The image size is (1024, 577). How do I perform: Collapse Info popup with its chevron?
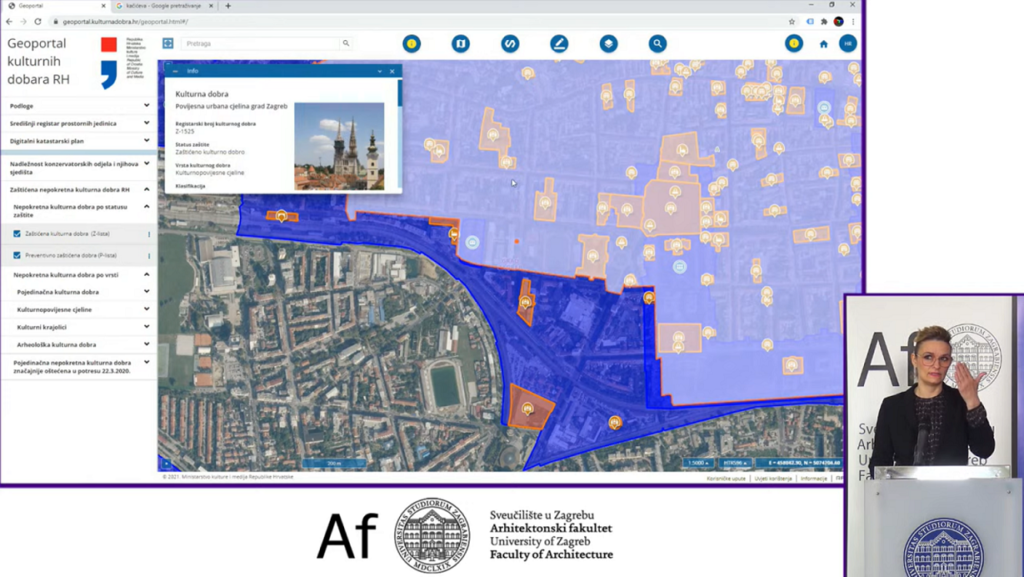379,71
